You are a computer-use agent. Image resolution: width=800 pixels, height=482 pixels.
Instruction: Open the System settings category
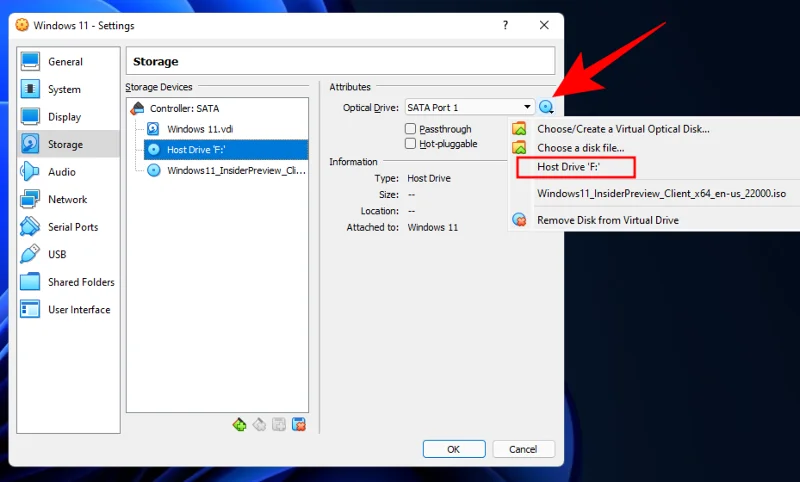pyautogui.click(x=68, y=89)
